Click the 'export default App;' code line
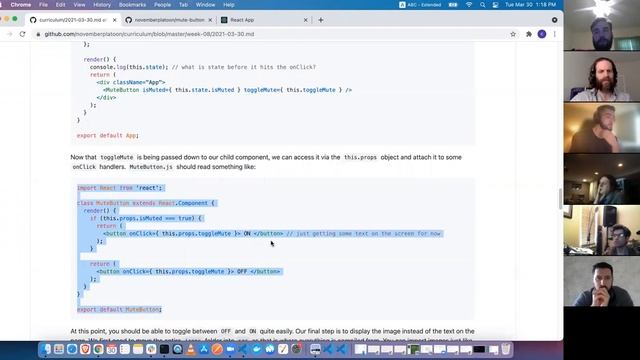 point(108,135)
